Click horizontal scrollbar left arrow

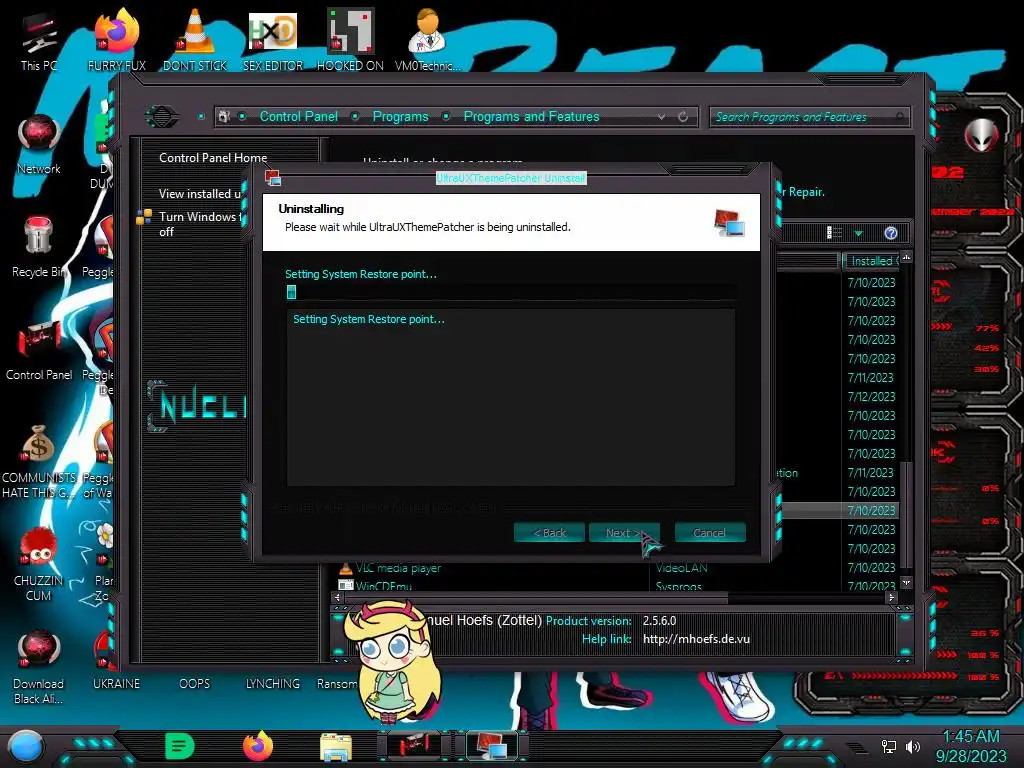(x=337, y=597)
